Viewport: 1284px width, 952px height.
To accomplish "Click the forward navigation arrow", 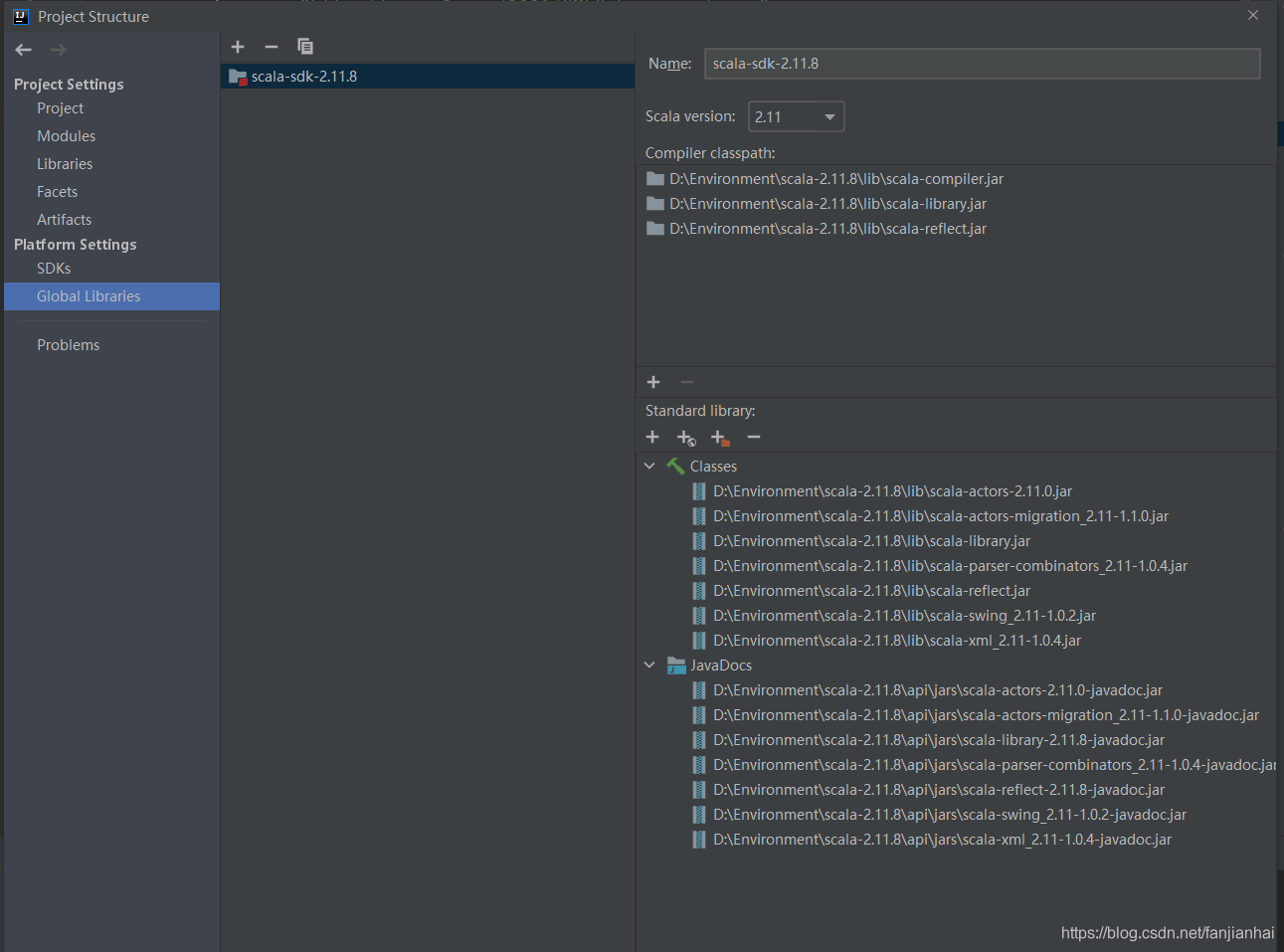I will (58, 50).
